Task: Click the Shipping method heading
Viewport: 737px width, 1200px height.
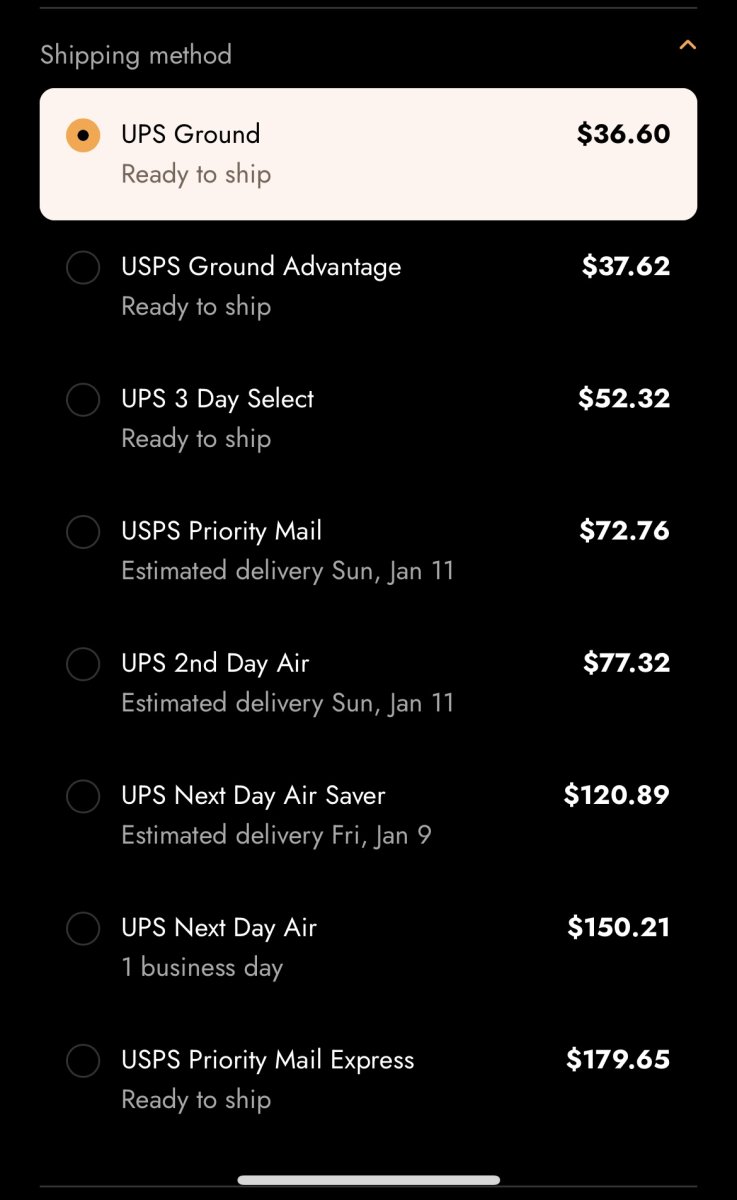Action: click(136, 55)
